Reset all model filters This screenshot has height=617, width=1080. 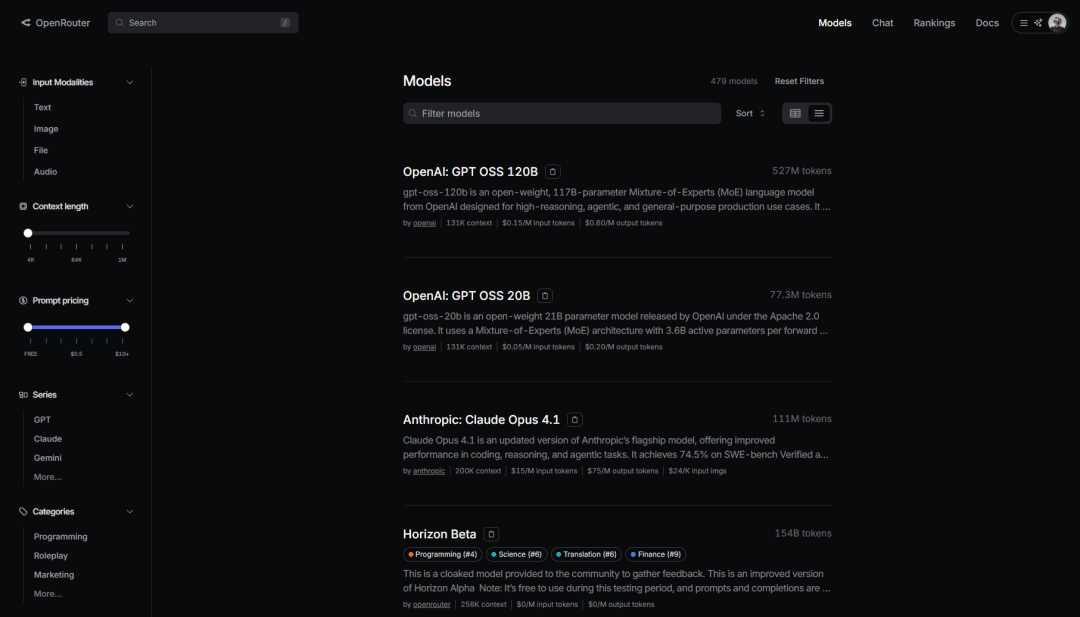pyautogui.click(x=799, y=81)
